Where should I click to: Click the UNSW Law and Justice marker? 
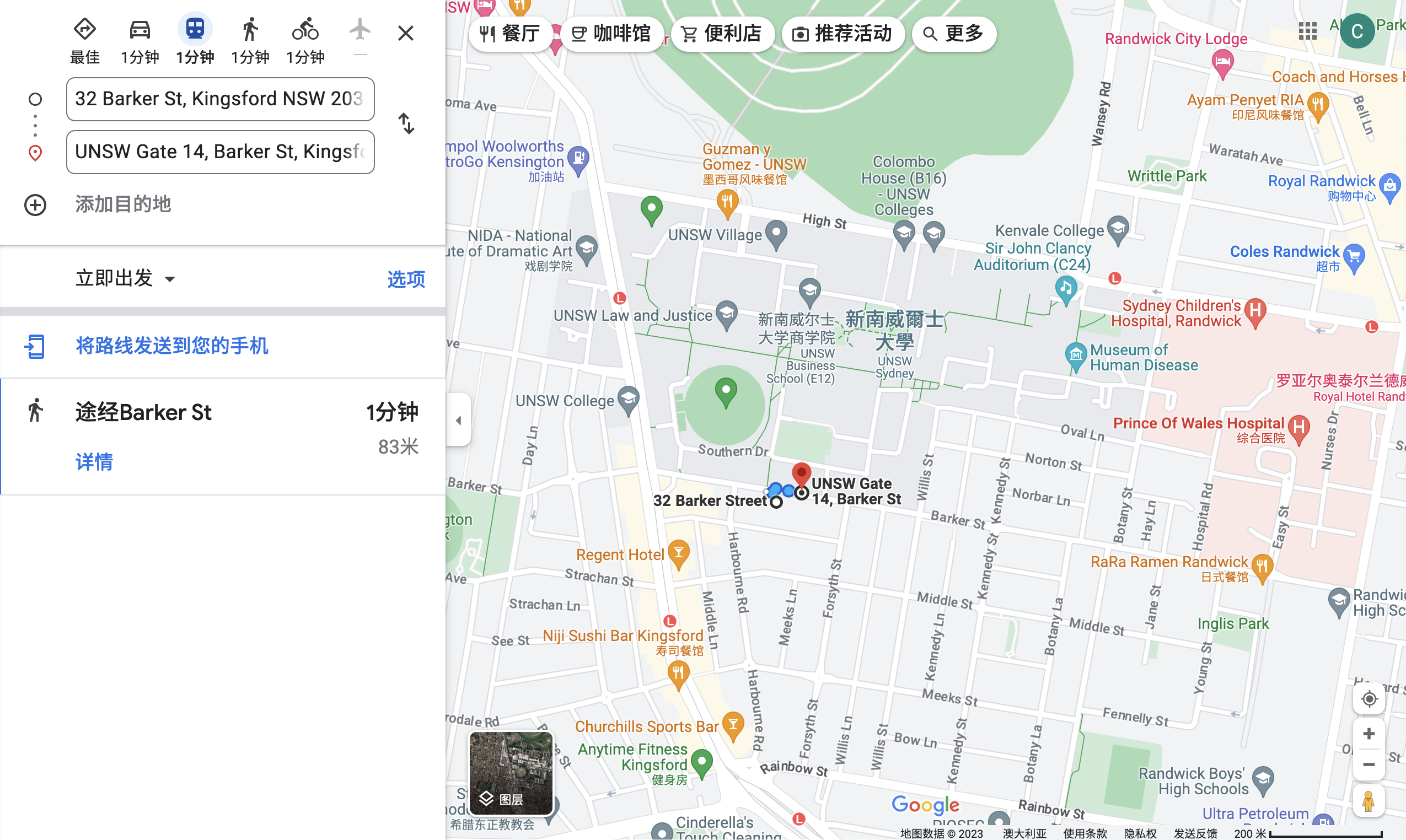click(x=727, y=315)
